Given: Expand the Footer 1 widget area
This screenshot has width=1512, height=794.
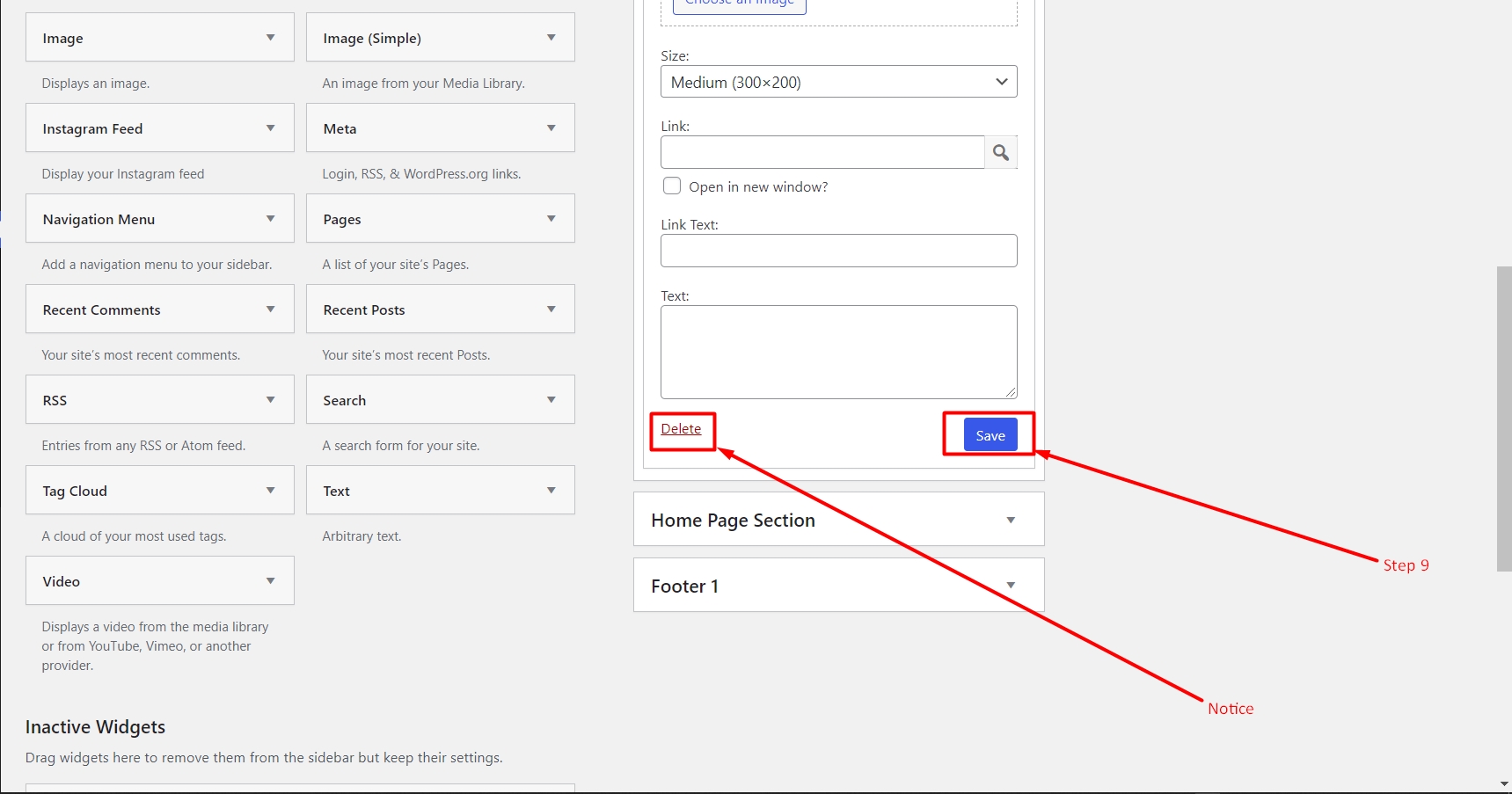Looking at the screenshot, I should point(1011,586).
